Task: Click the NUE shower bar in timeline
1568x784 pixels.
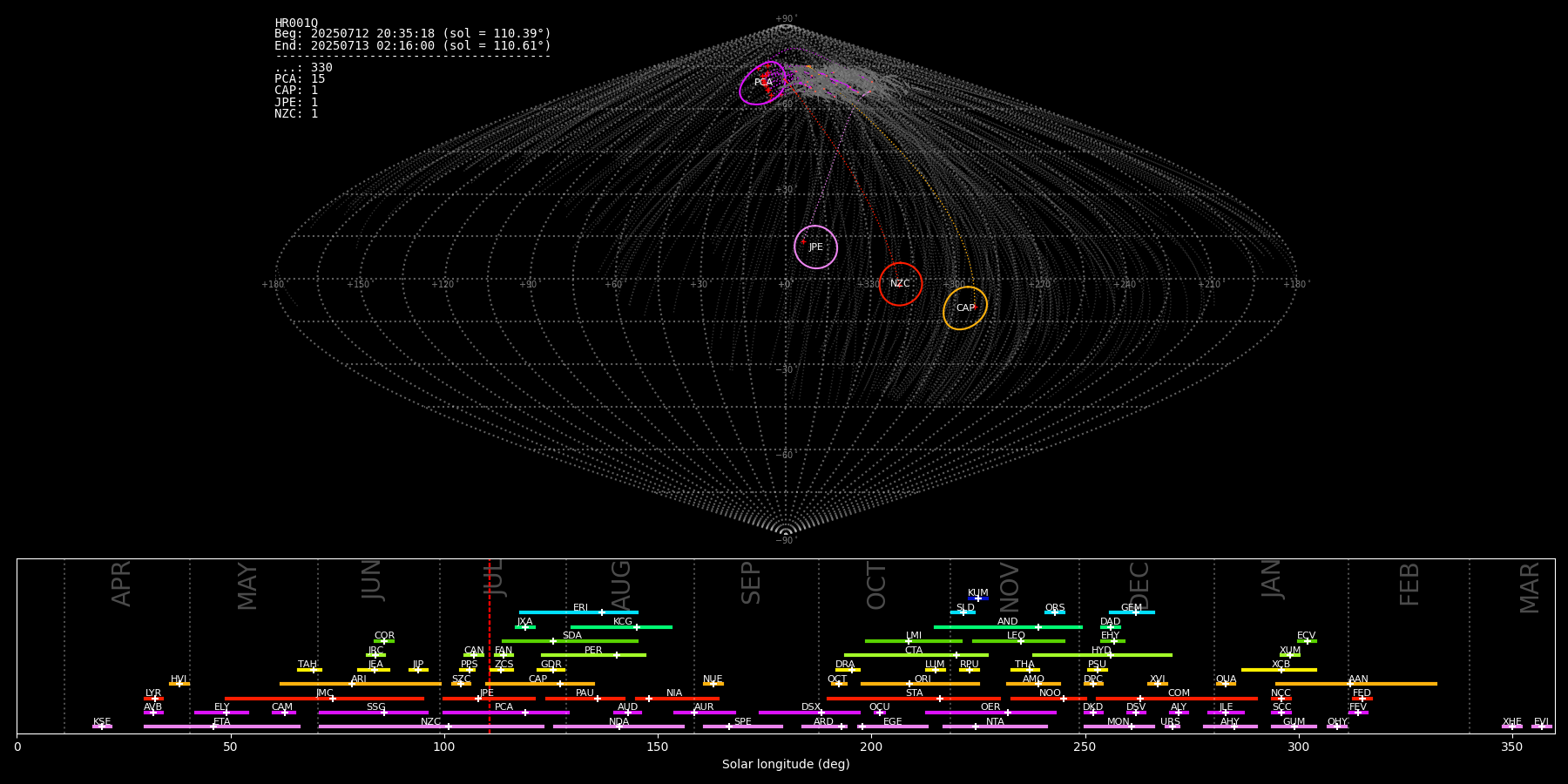Action: pos(713,684)
